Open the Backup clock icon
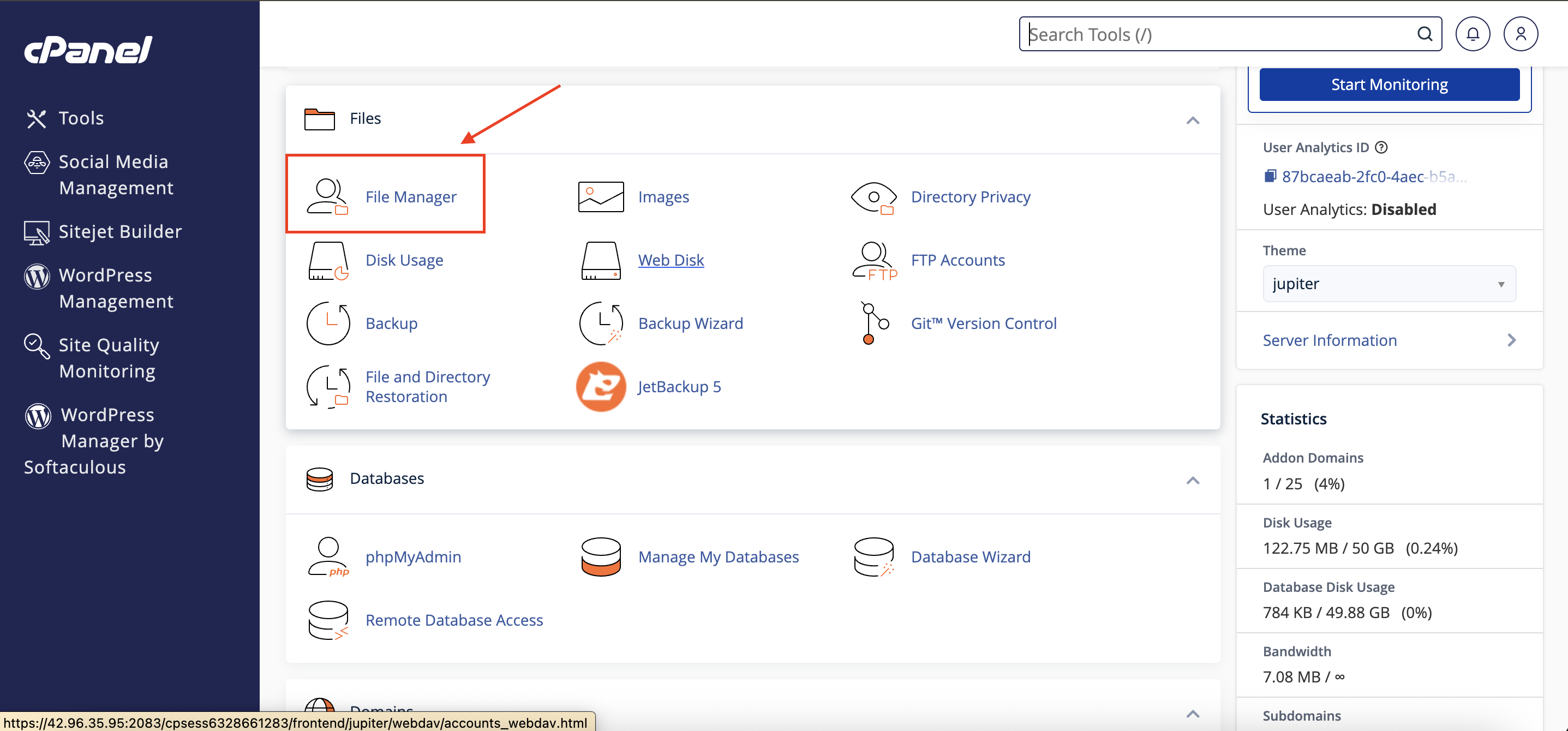The width and height of the screenshot is (1568, 731). click(328, 323)
